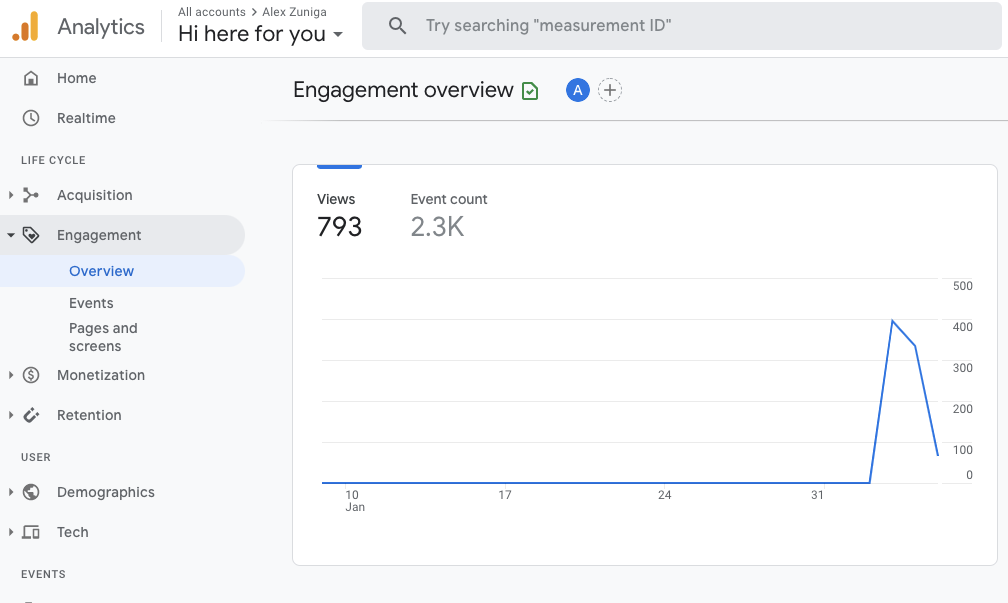Switch to the Events report
Viewport: 1008px width, 603px height.
91,303
